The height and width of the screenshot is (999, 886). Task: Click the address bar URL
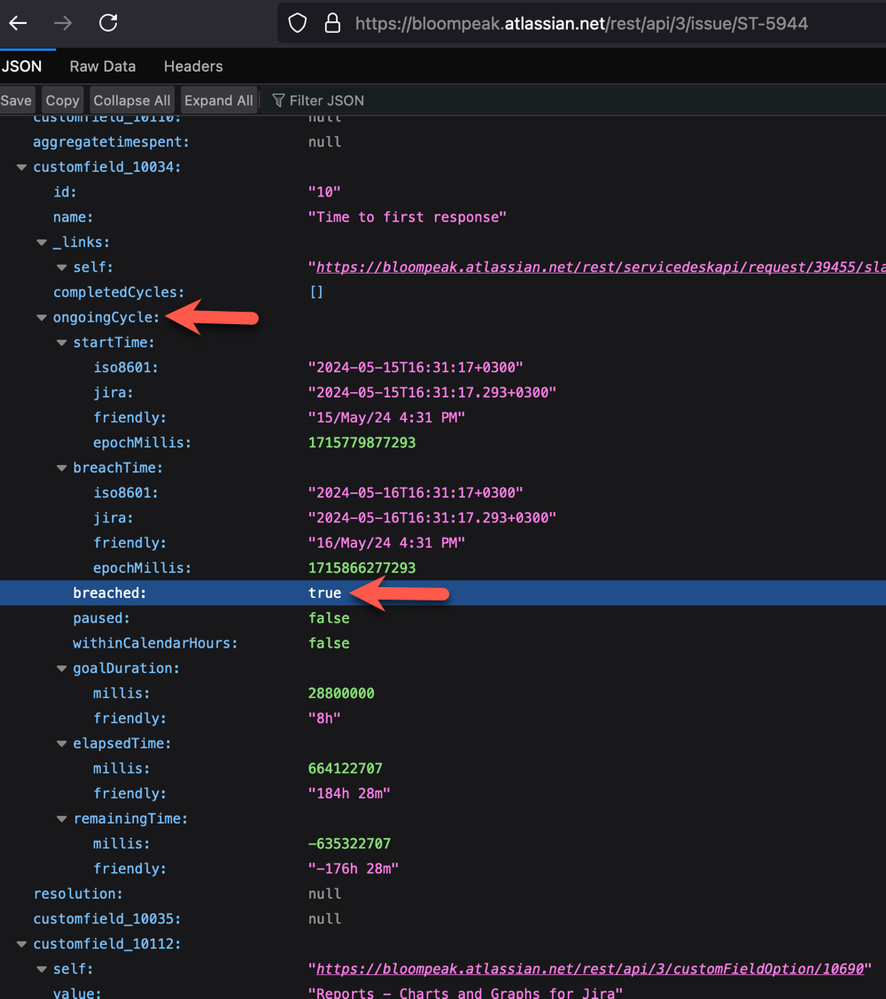[580, 23]
